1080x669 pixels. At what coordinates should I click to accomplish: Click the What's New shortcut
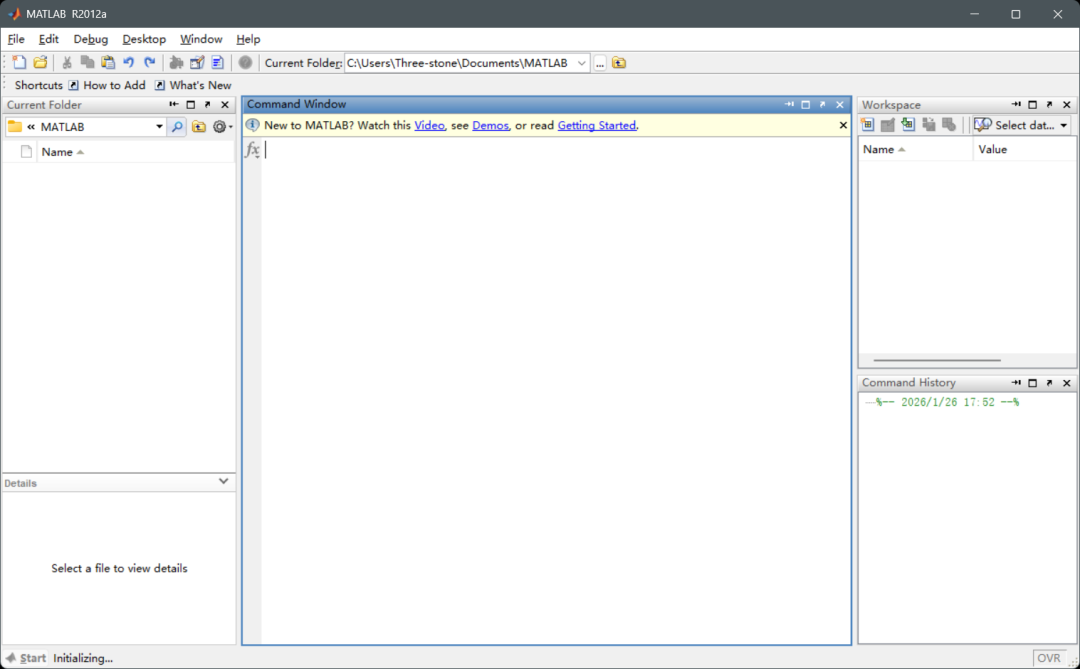194,85
